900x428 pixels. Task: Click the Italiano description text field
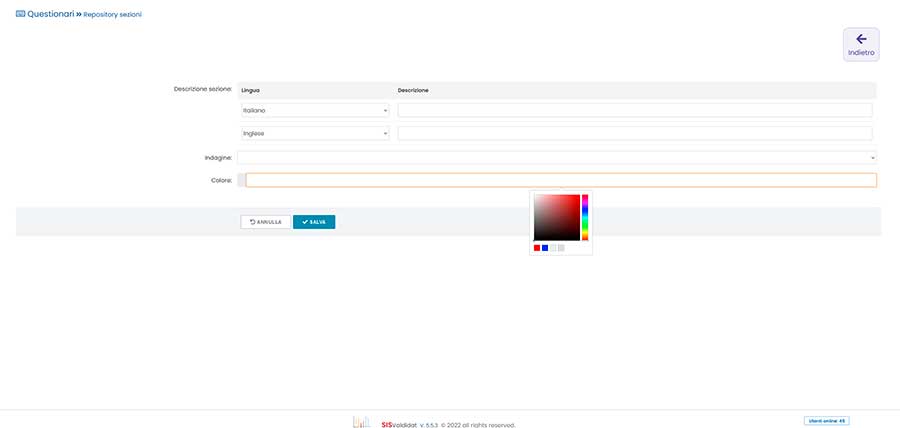pyautogui.click(x=634, y=110)
